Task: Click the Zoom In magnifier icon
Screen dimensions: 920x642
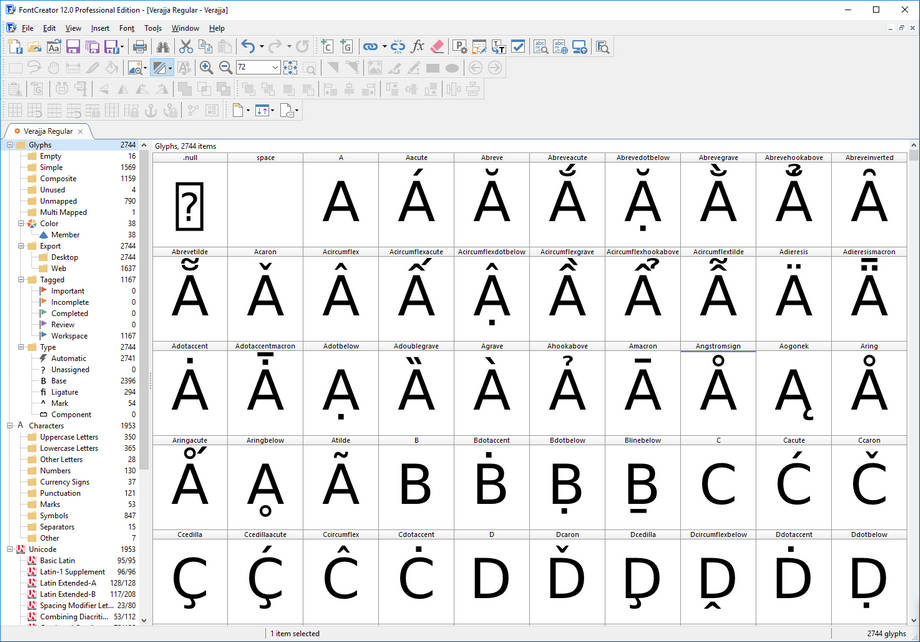Action: click(206, 68)
